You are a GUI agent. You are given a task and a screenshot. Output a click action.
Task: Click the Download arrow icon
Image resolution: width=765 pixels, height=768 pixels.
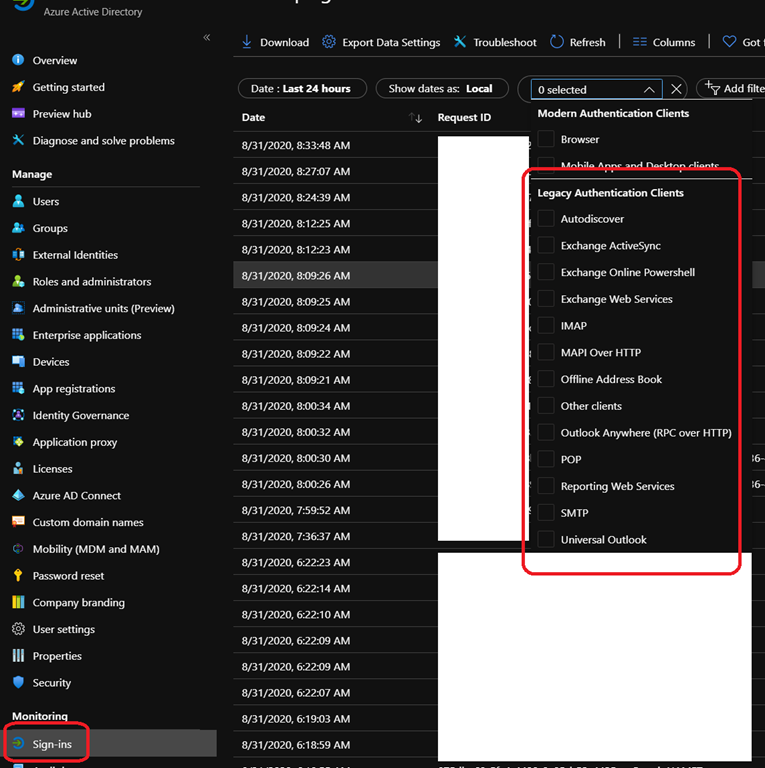pos(247,42)
